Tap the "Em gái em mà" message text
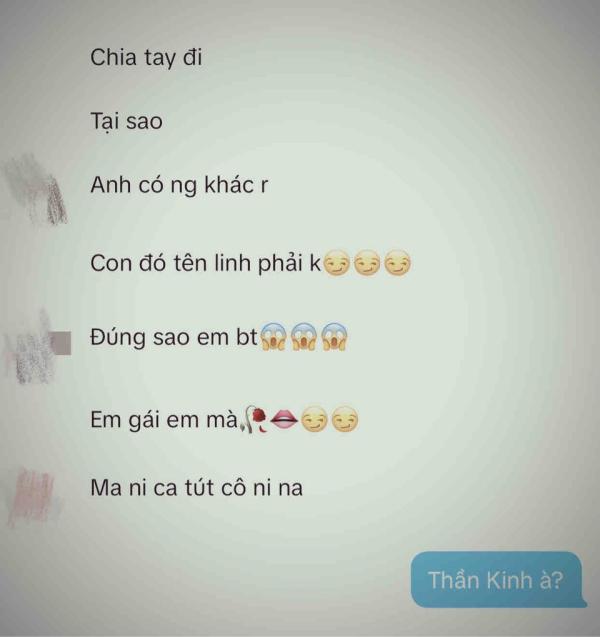This screenshot has height=637, width=600. (164, 420)
